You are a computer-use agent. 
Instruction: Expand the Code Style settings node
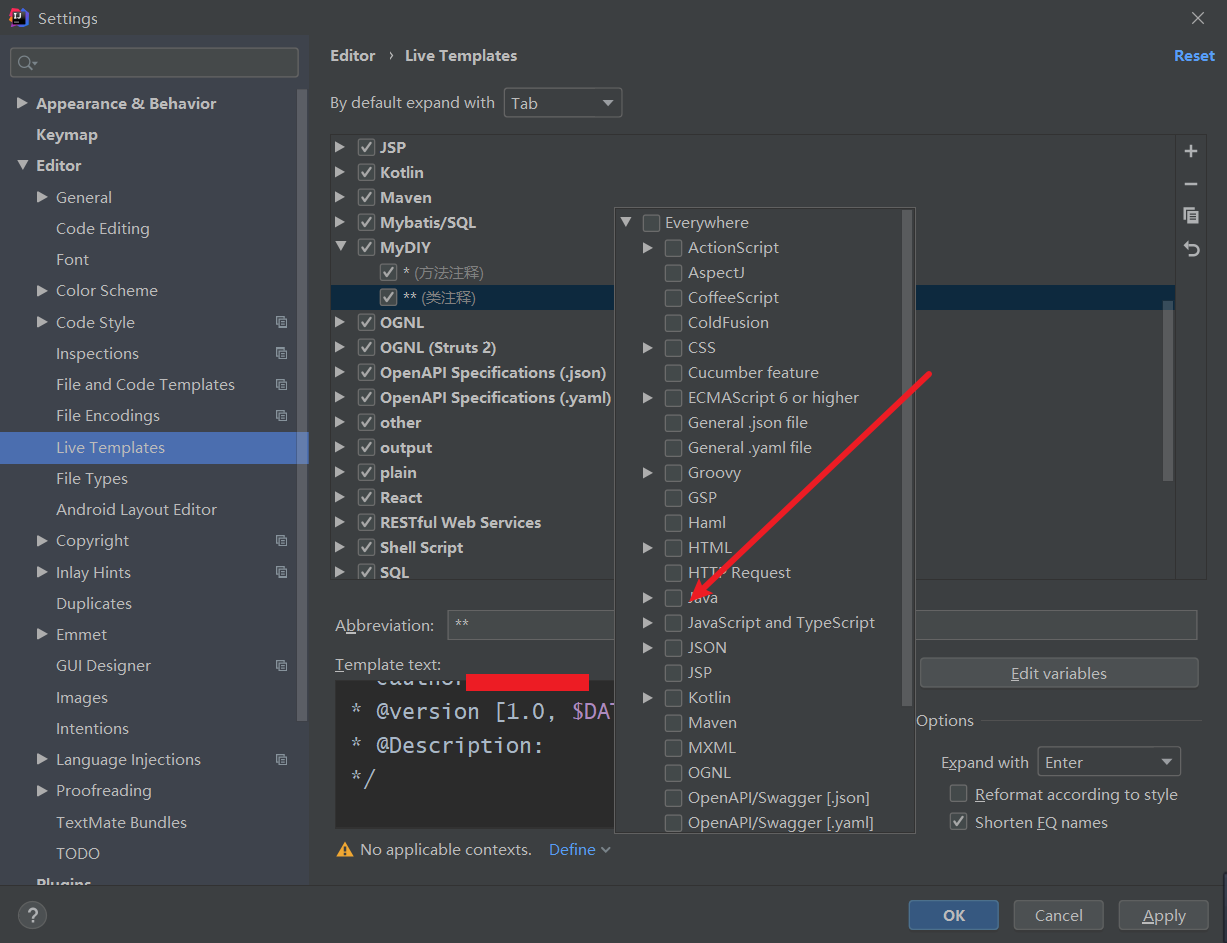[x=42, y=322]
